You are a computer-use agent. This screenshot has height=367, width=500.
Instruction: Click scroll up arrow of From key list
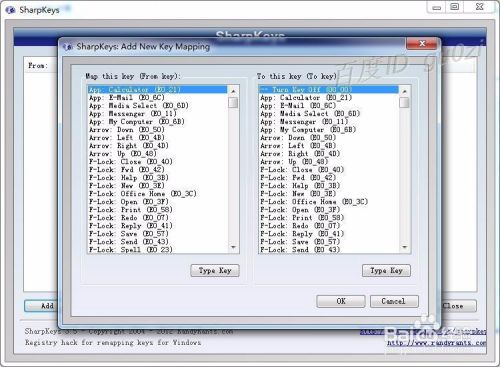click(233, 91)
